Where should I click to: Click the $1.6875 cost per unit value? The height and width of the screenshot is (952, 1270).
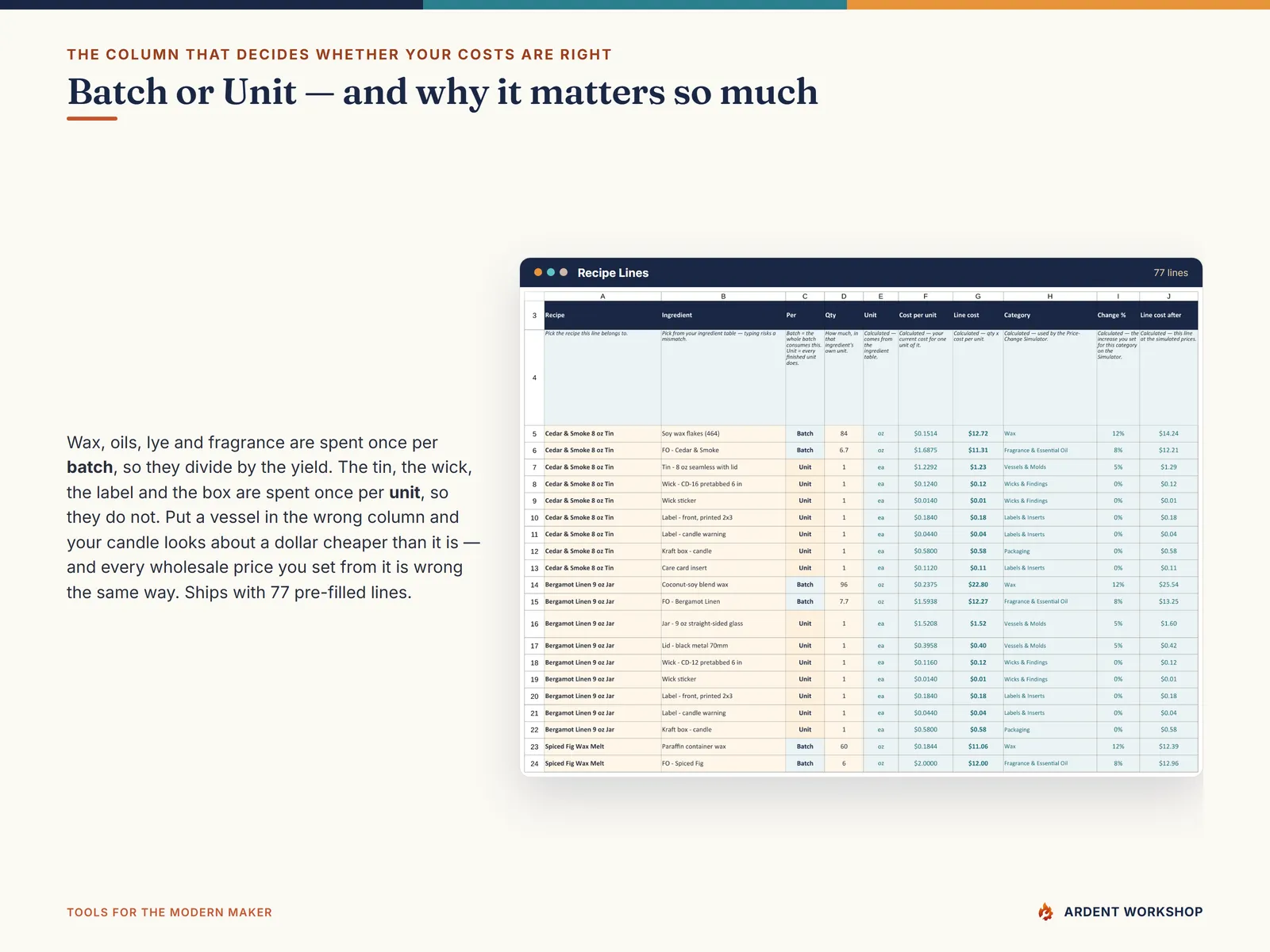pyautogui.click(x=926, y=451)
